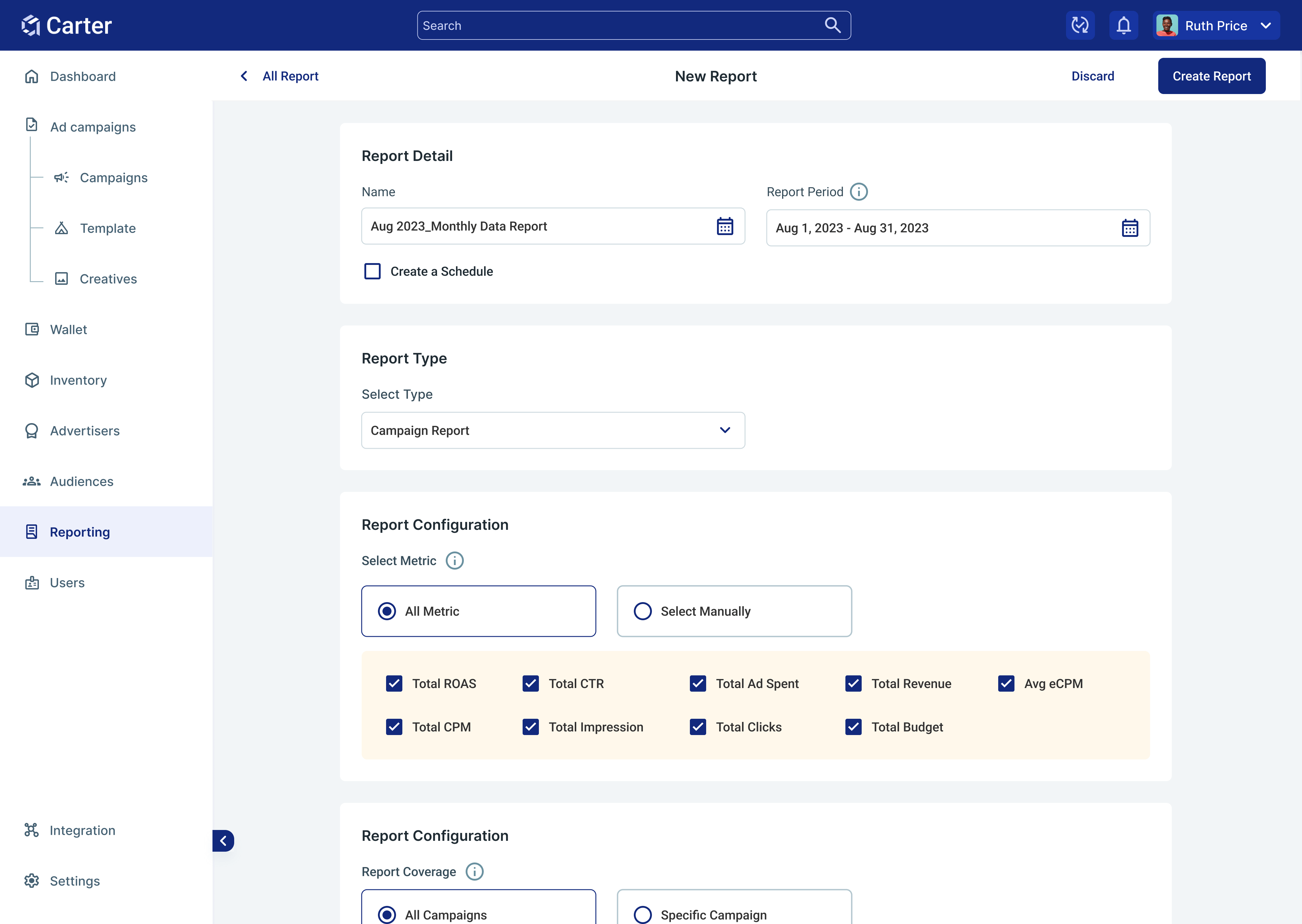This screenshot has height=924, width=1302.
Task: Open Wallet in the sidebar
Action: pyautogui.click(x=68, y=329)
